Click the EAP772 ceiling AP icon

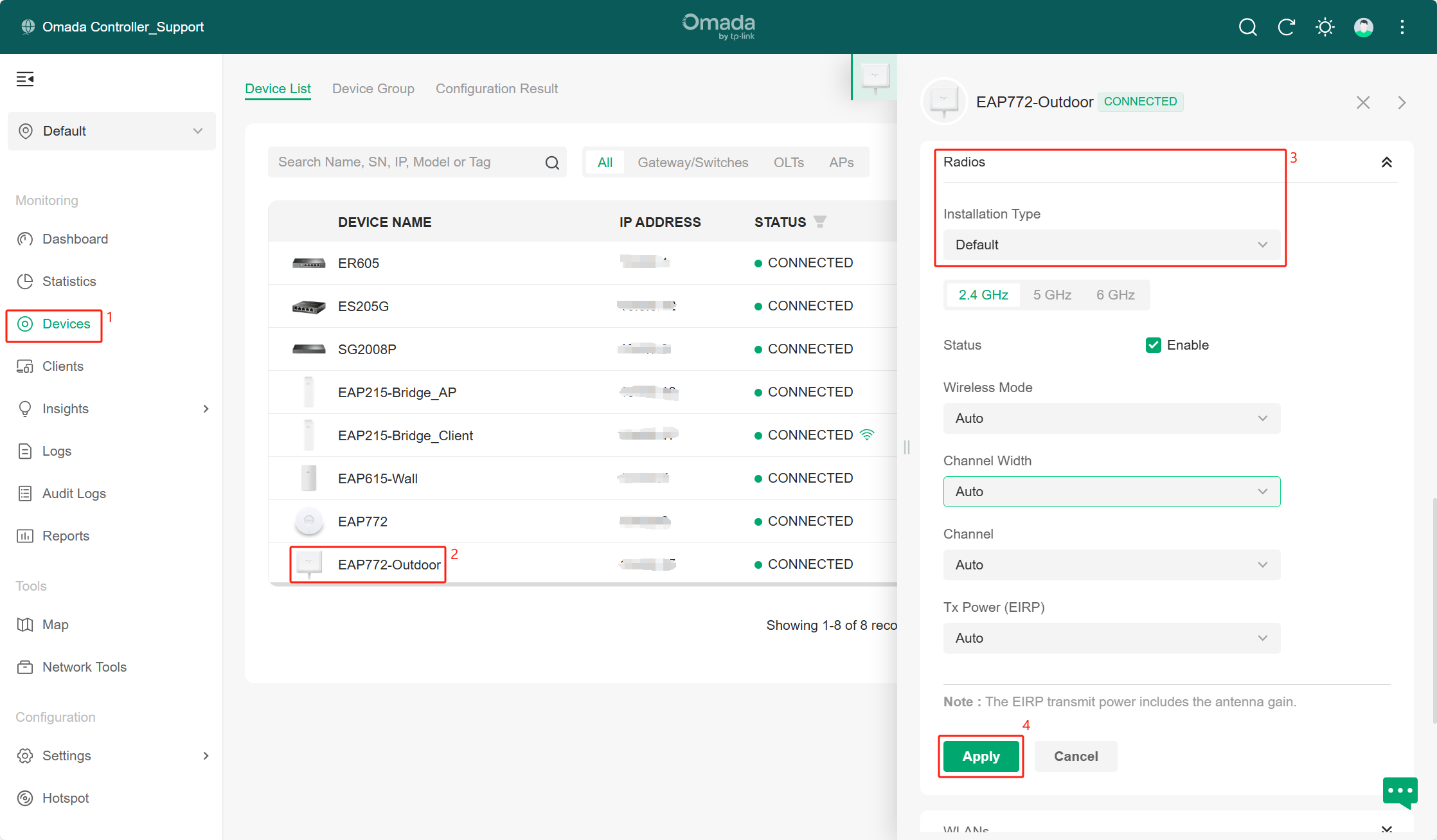pos(308,521)
